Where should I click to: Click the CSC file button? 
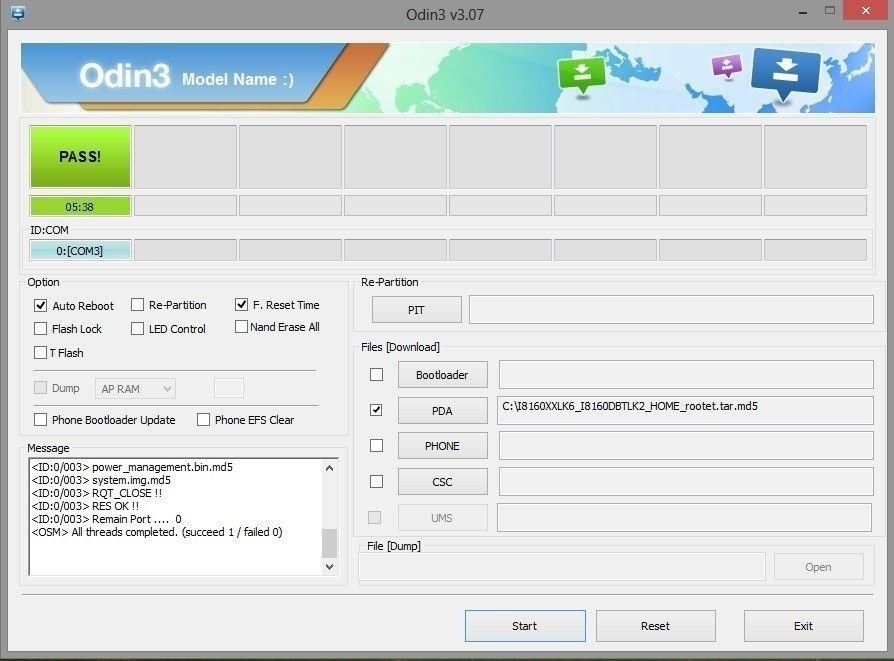pyautogui.click(x=442, y=482)
